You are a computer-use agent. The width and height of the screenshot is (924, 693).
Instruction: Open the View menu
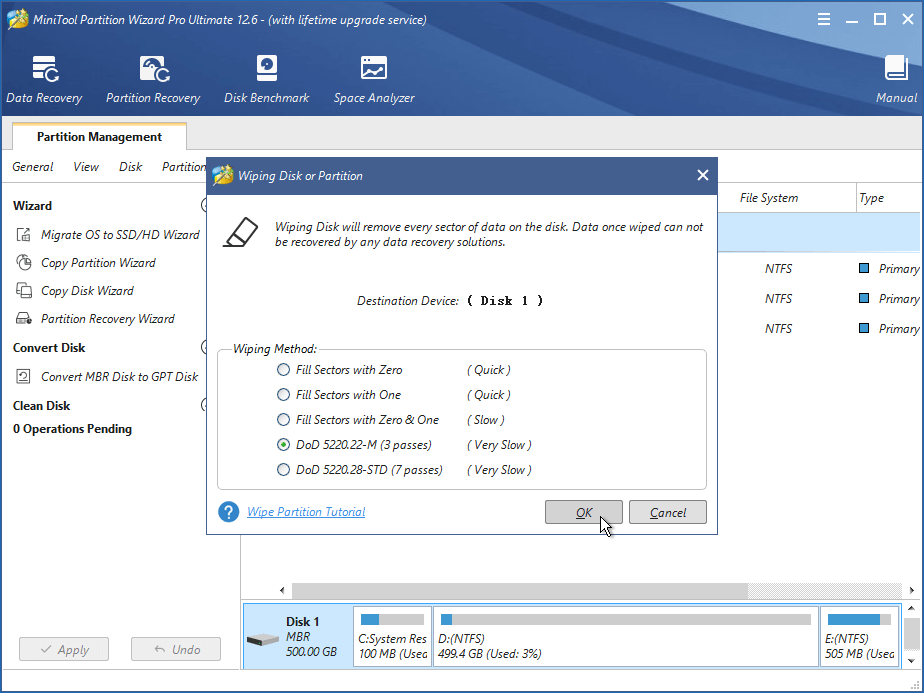pos(86,167)
